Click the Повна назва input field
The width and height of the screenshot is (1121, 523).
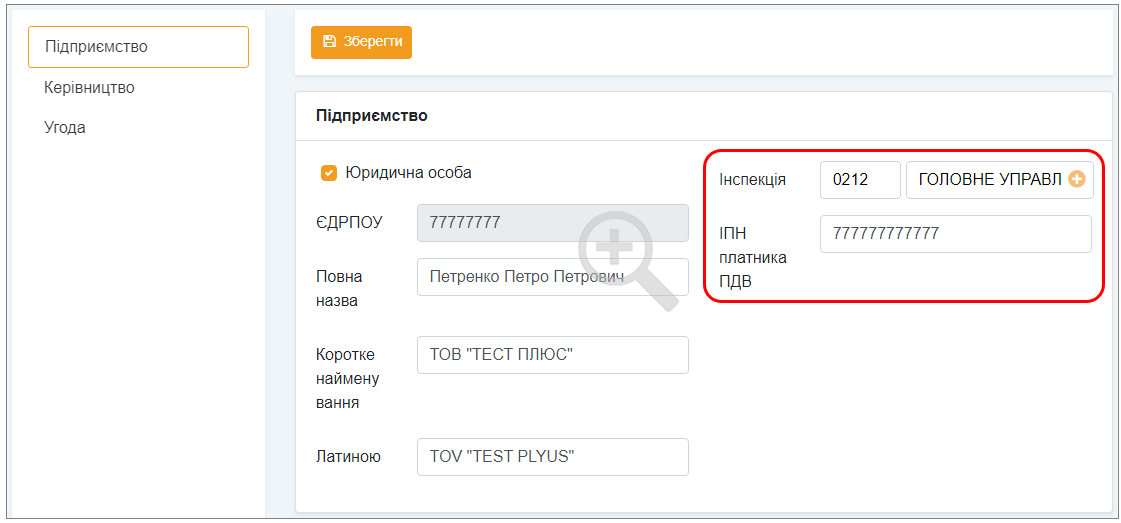coord(553,277)
